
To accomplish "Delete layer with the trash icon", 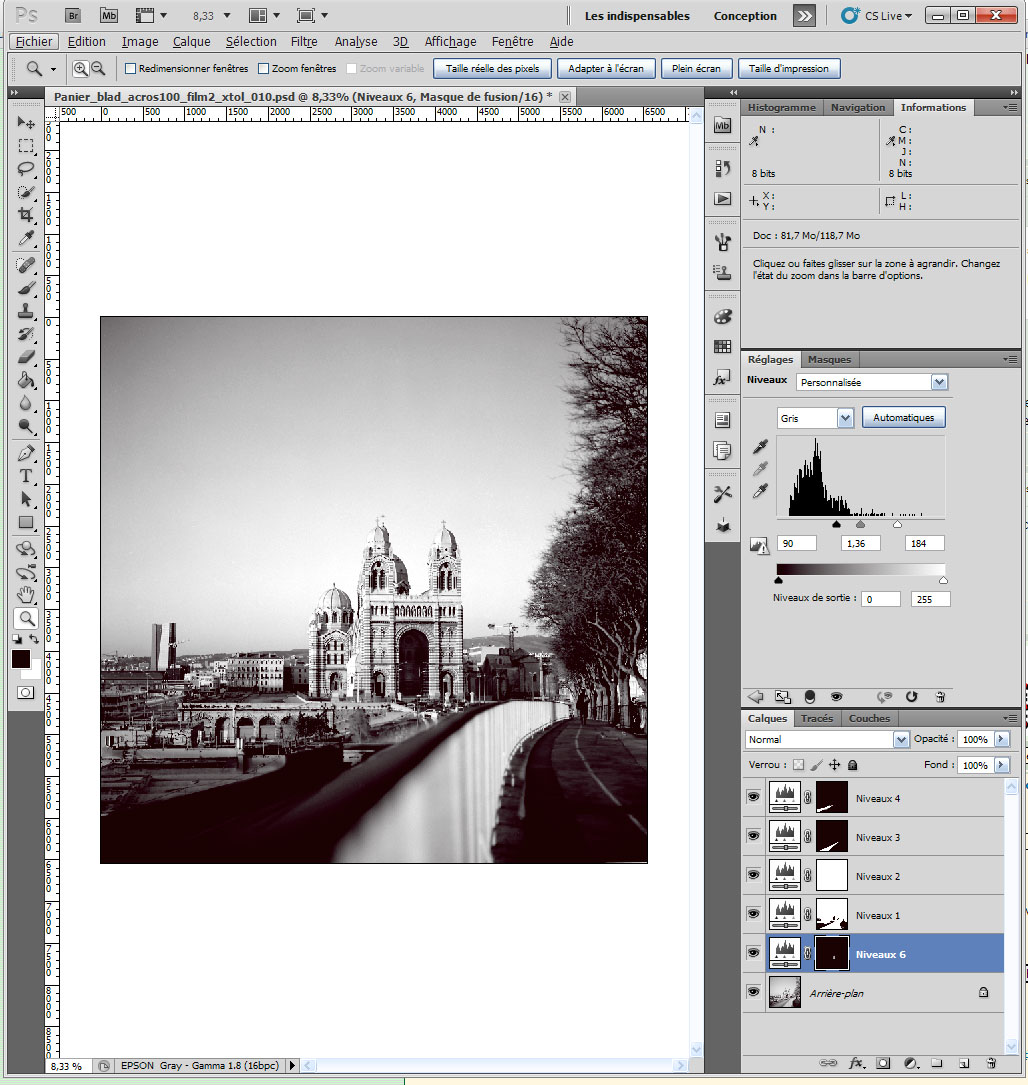I will [991, 1062].
